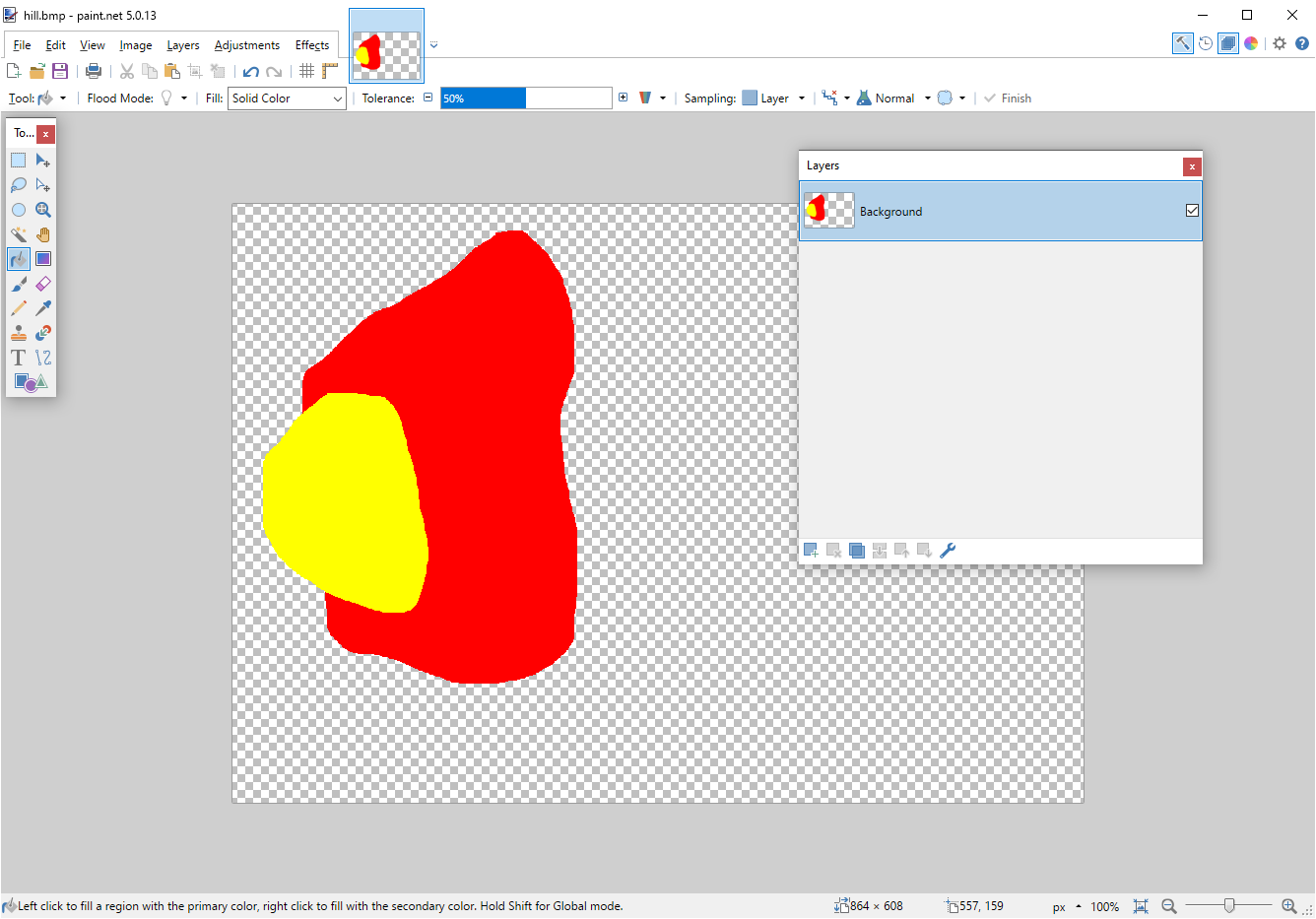Open the Normal blend mode dropdown

(927, 98)
